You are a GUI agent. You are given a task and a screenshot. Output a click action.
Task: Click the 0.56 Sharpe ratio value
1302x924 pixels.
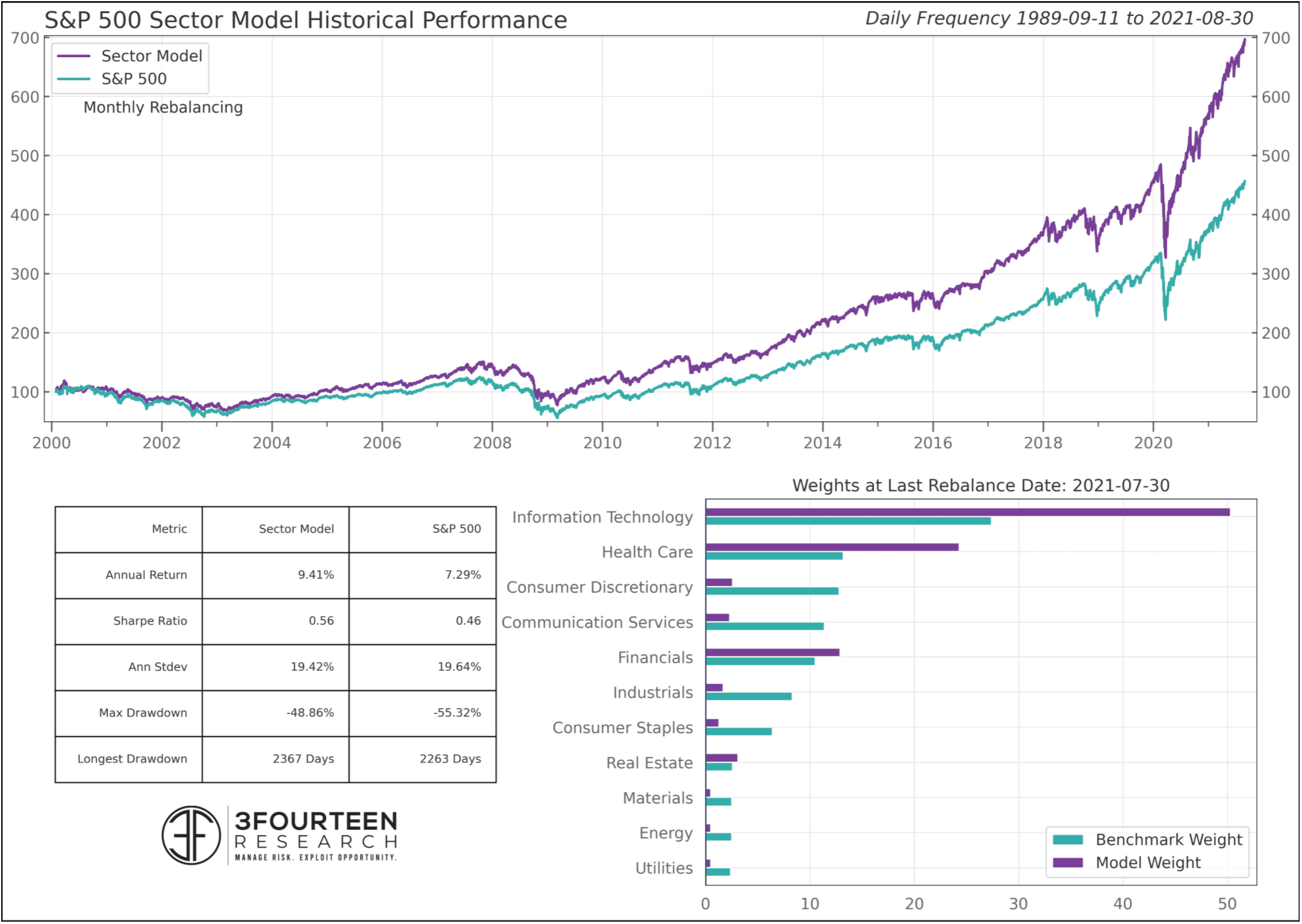coord(321,621)
